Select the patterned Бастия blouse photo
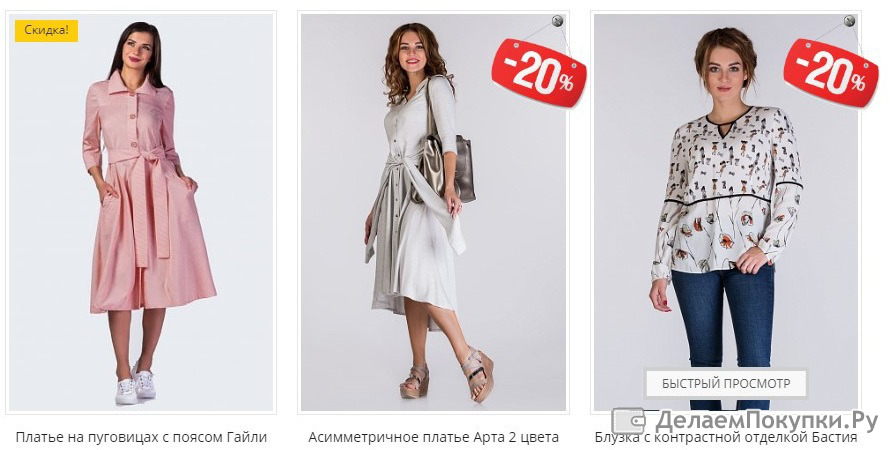This screenshot has height=450, width=892. point(726,212)
